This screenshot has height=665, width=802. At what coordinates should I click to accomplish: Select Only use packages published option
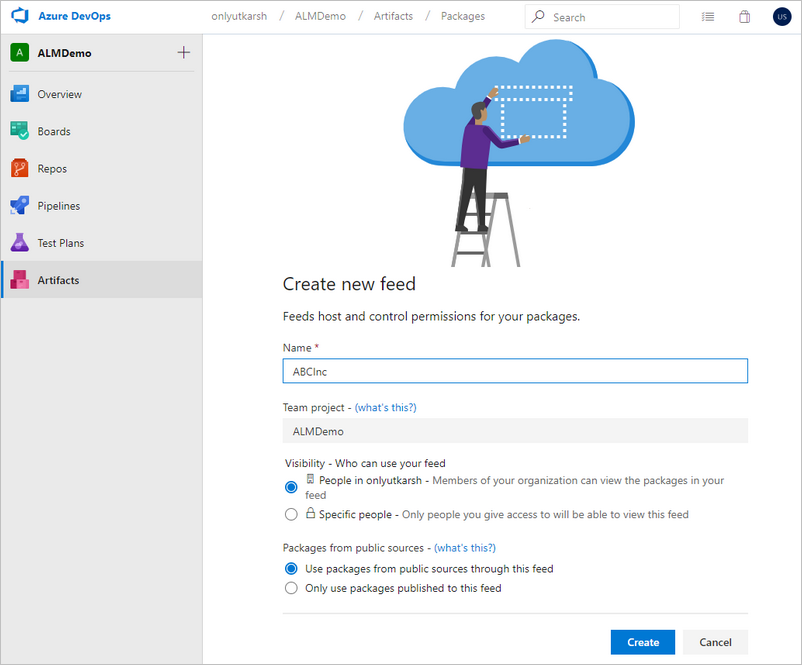[x=291, y=588]
